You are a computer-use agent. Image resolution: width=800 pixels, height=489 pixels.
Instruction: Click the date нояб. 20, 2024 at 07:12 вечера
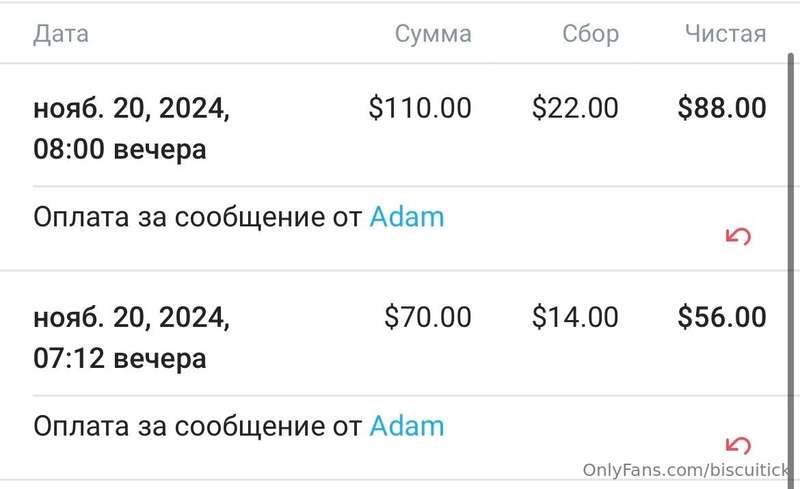132,337
